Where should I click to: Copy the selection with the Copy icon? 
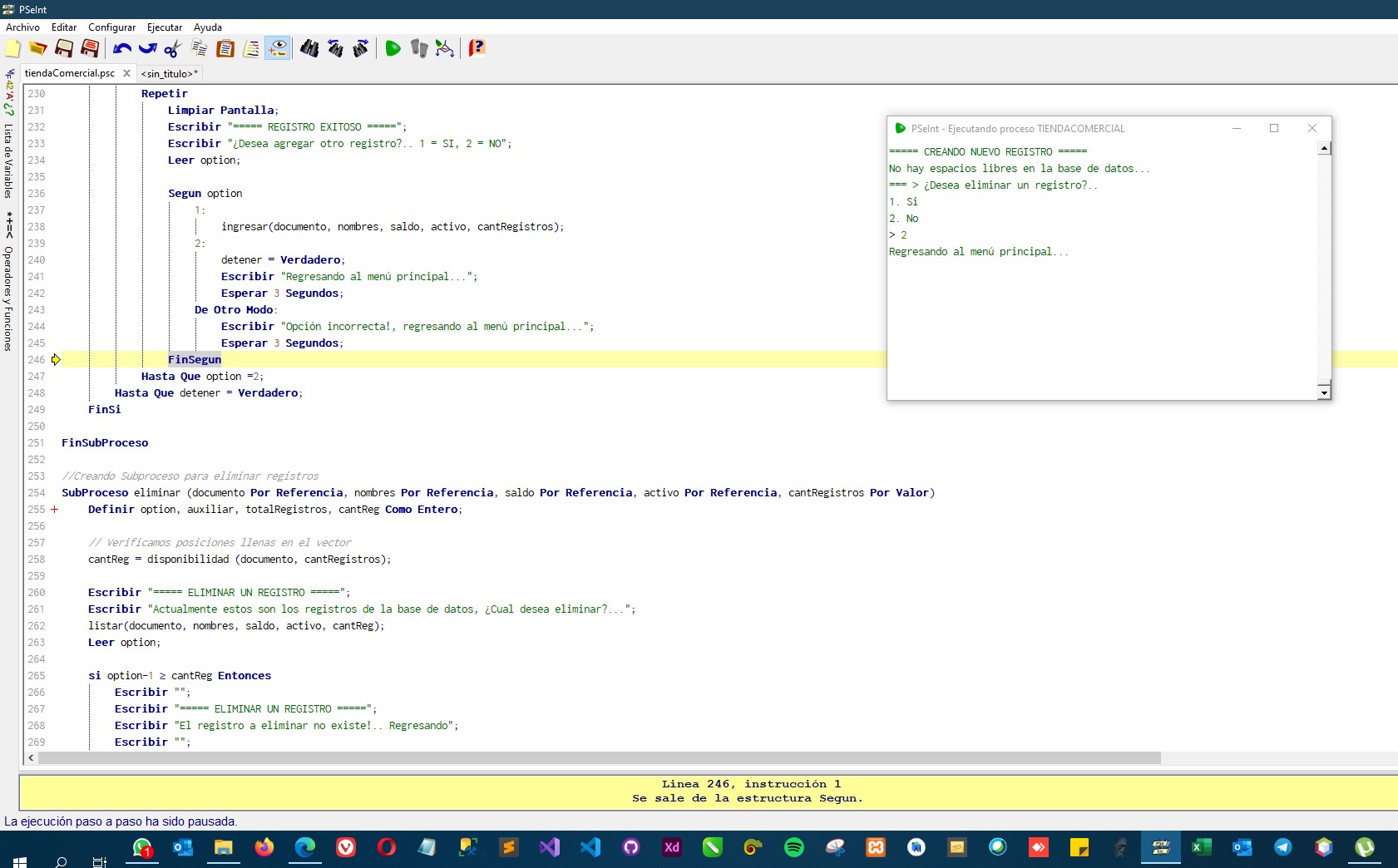click(199, 49)
